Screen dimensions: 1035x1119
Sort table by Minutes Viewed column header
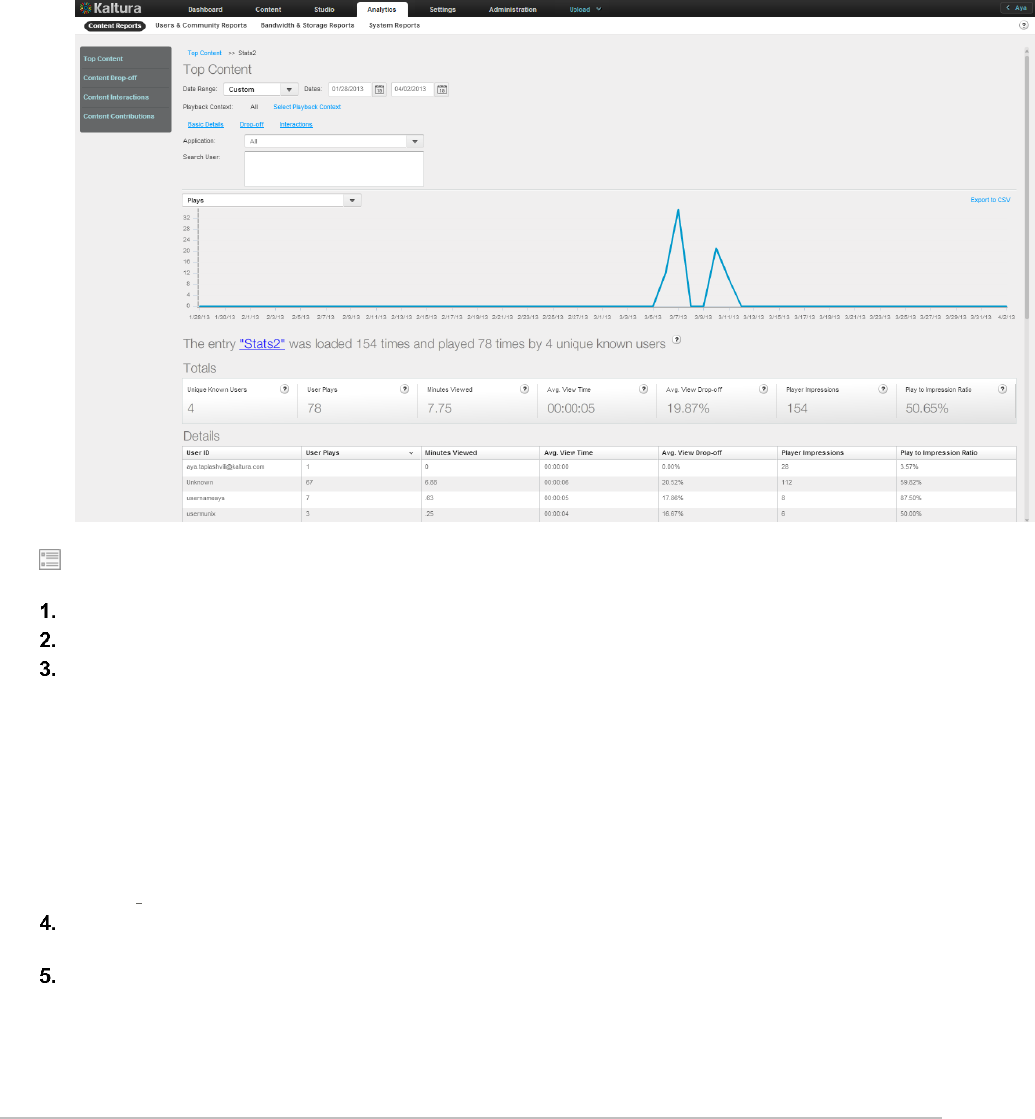click(x=480, y=453)
